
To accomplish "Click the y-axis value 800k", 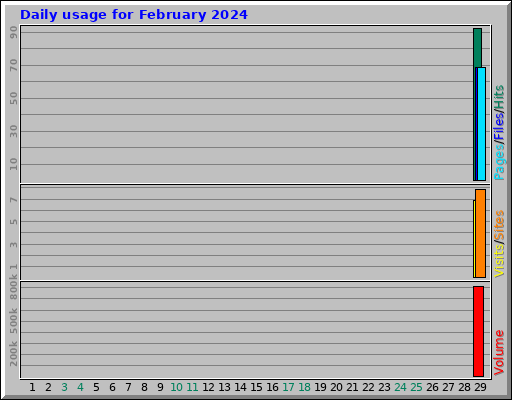I will tap(13, 287).
